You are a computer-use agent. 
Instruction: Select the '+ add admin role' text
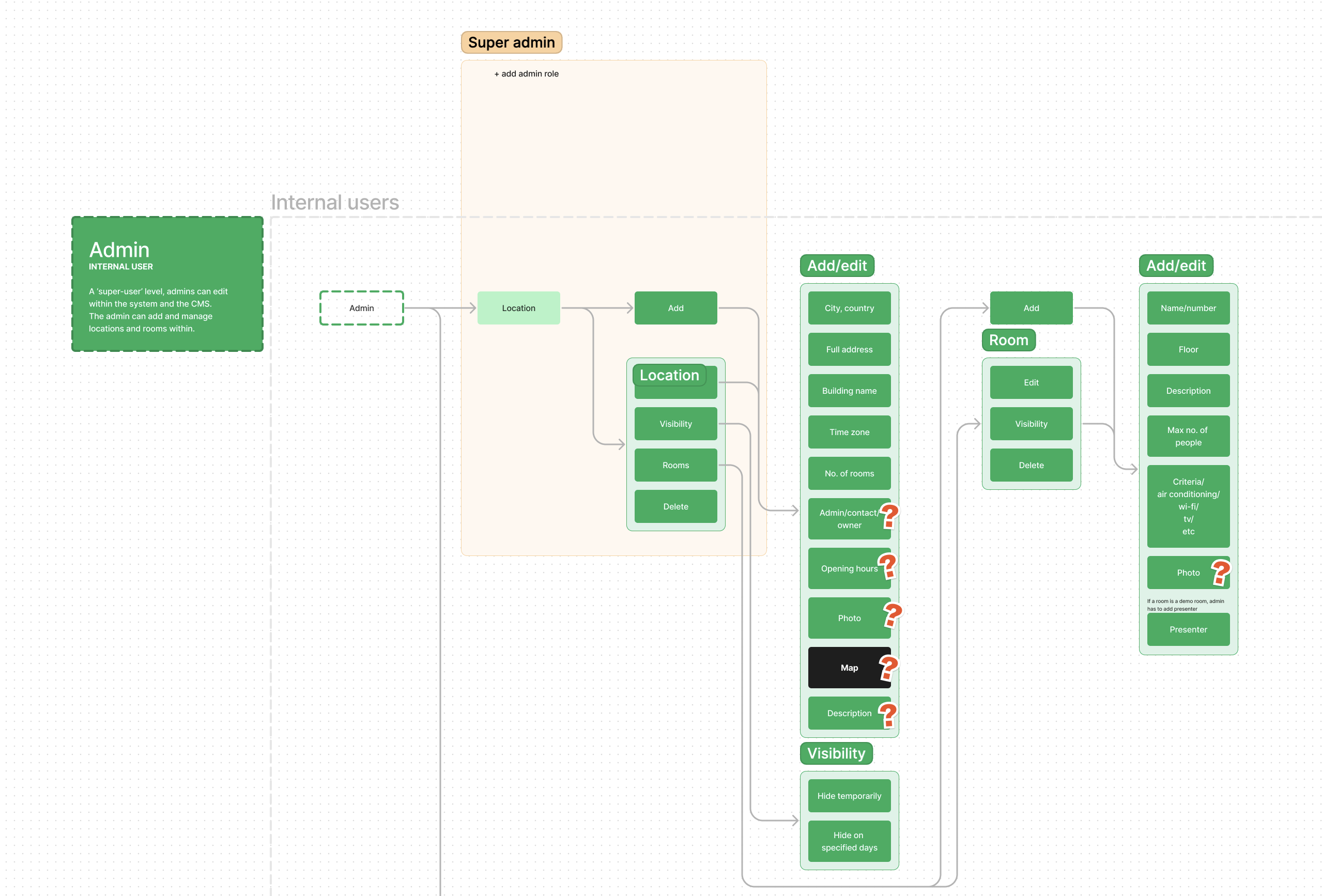click(x=526, y=74)
